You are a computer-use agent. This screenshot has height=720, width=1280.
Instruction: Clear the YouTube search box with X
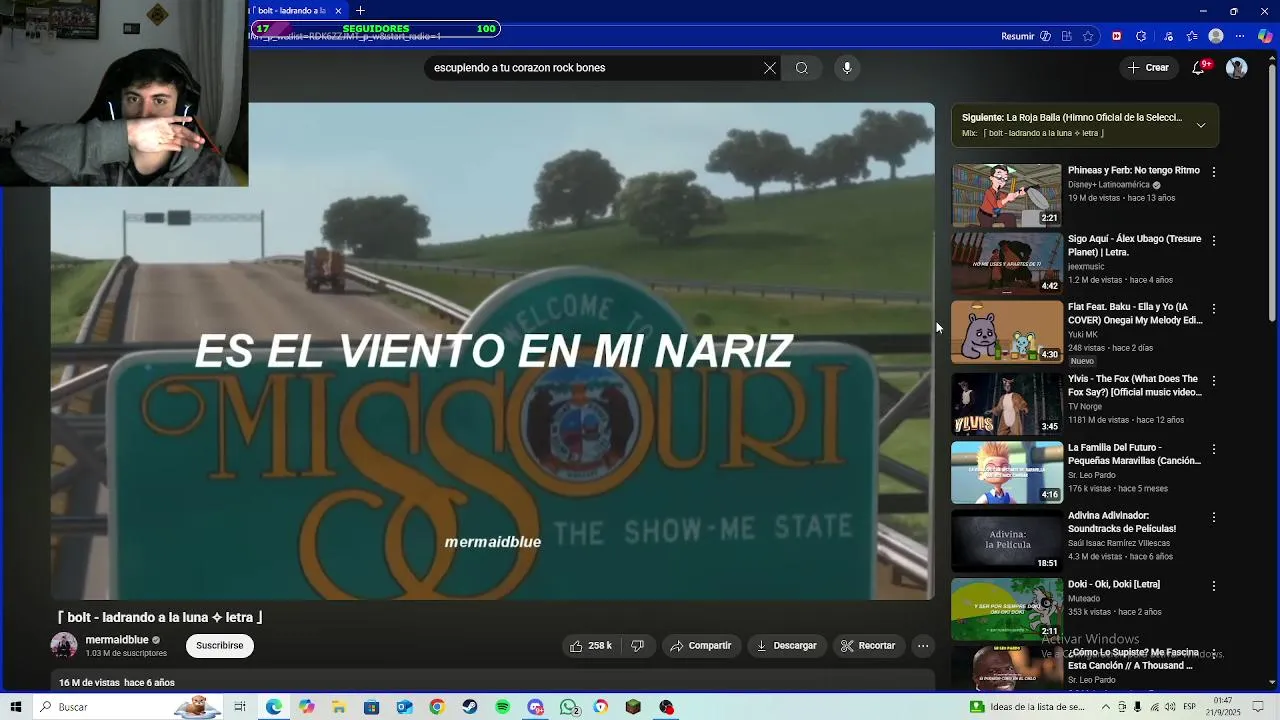[x=770, y=68]
